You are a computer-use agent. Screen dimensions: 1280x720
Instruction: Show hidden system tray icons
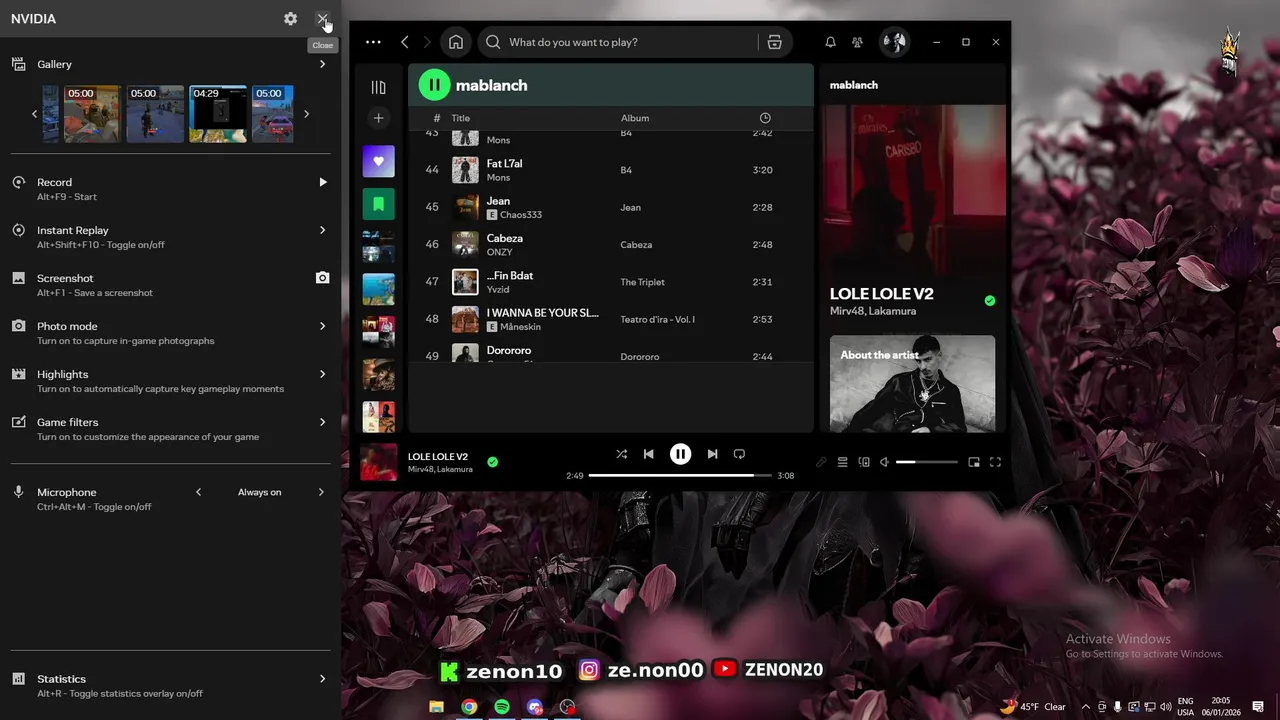coord(1085,707)
